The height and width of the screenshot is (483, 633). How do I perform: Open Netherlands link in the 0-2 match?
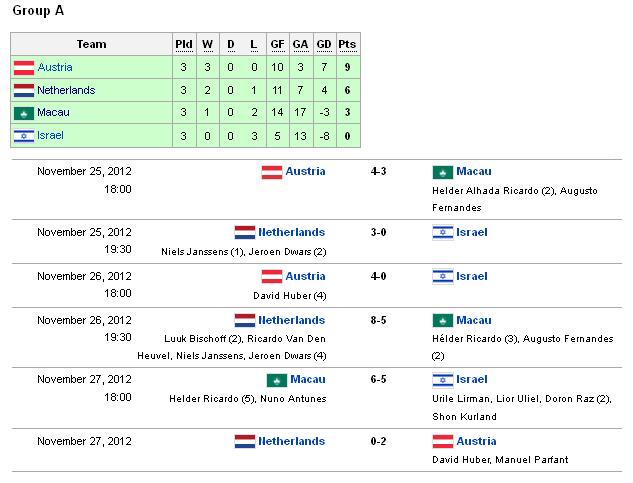pyautogui.click(x=291, y=441)
